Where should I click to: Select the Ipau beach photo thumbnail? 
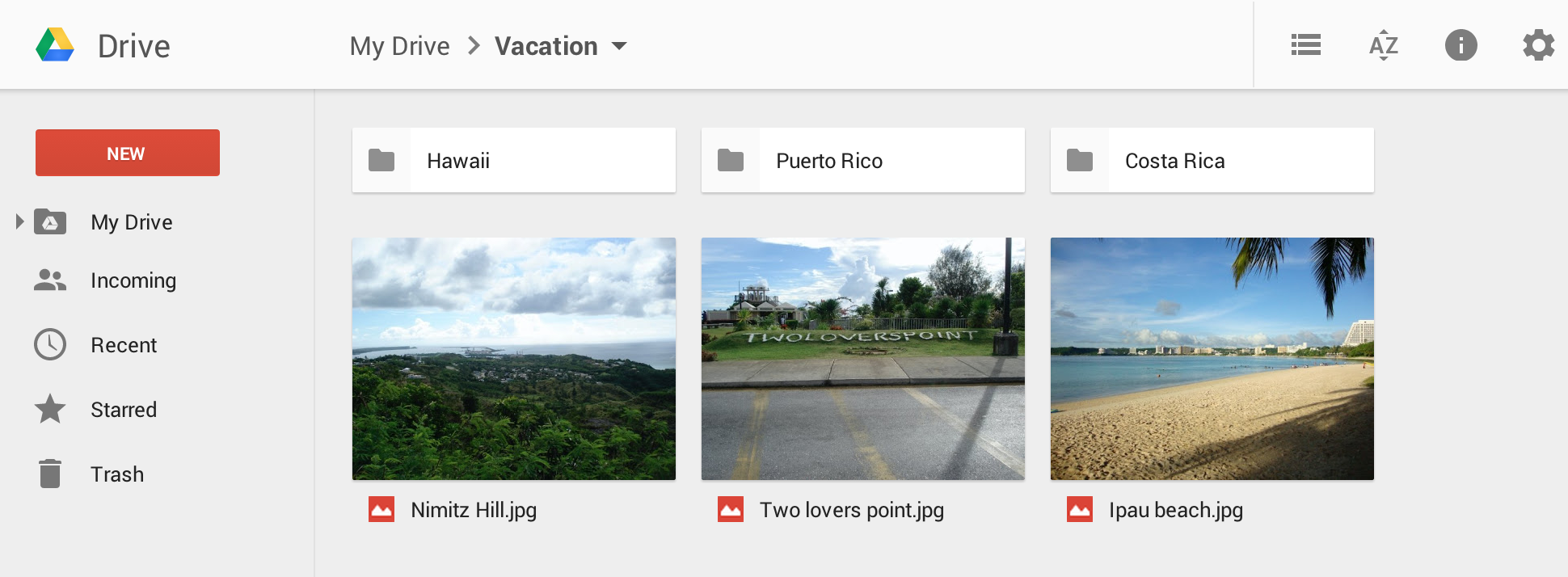1212,359
